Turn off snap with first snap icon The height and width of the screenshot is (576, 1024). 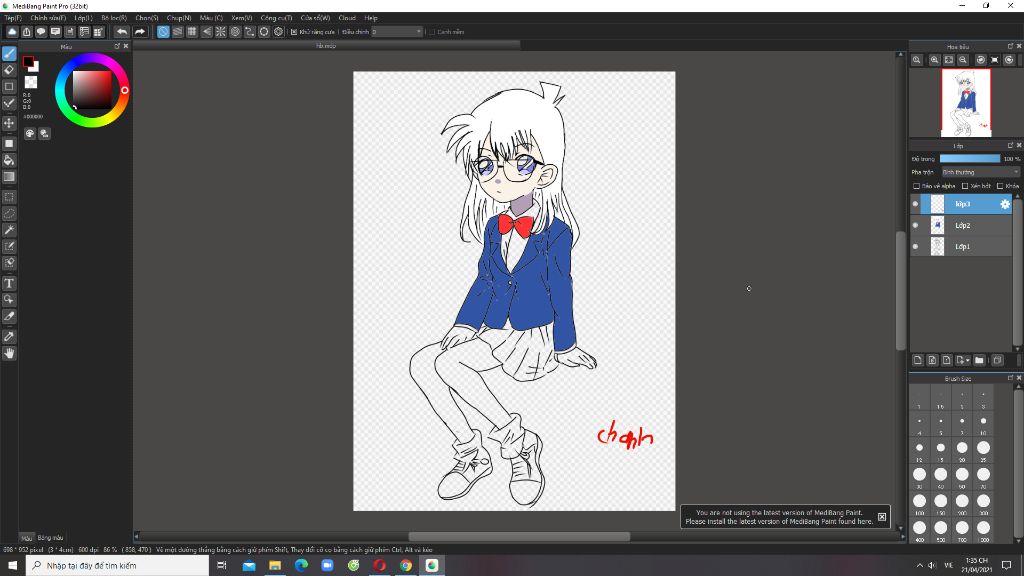coord(163,31)
